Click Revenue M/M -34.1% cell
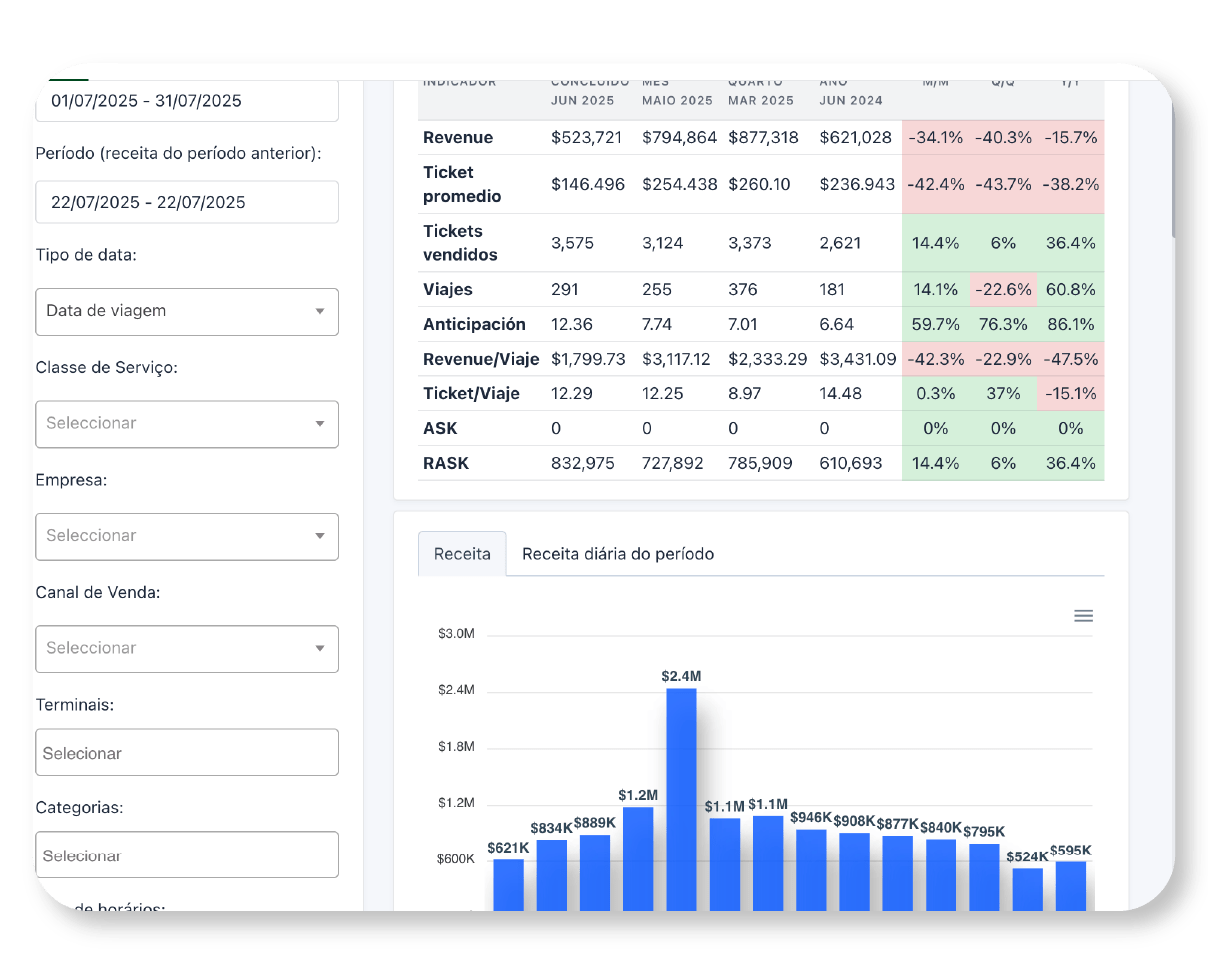Image resolution: width=1208 pixels, height=975 pixels. (x=934, y=138)
